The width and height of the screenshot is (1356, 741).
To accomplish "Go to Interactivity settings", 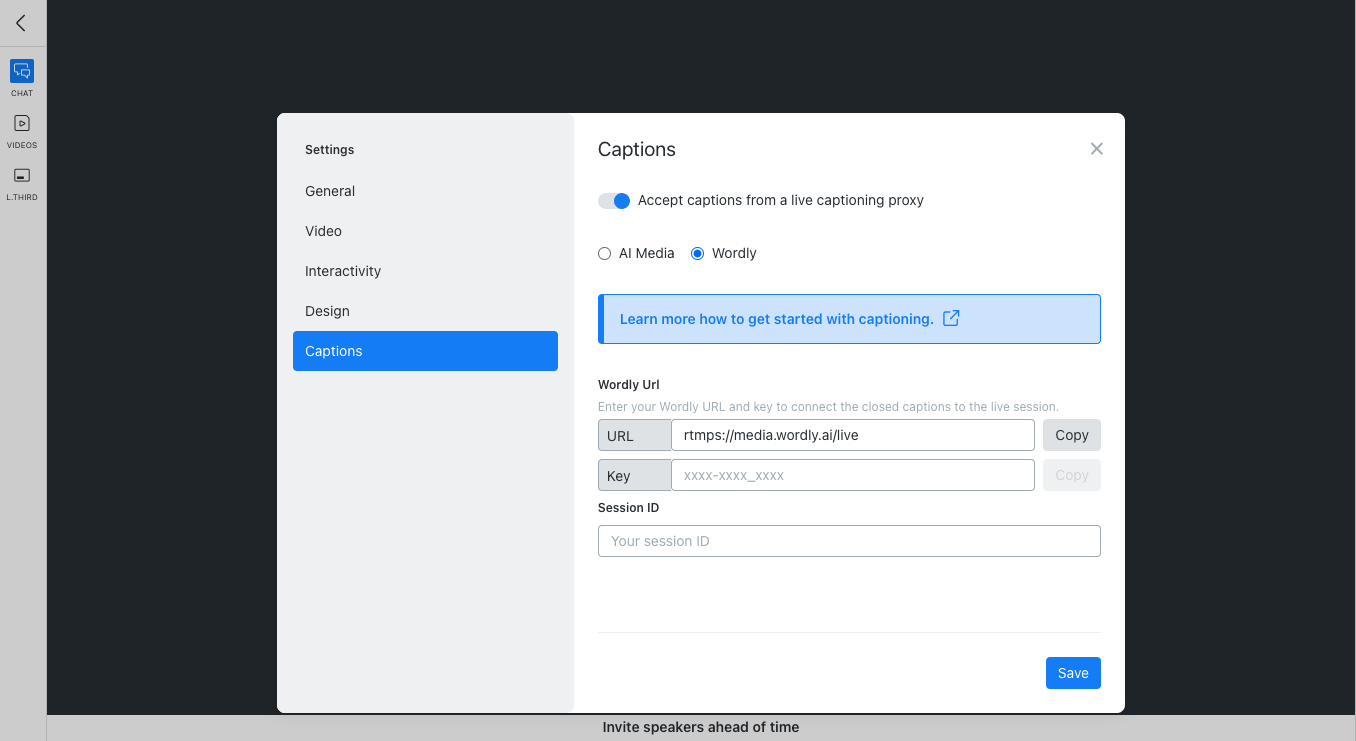I will pos(343,271).
